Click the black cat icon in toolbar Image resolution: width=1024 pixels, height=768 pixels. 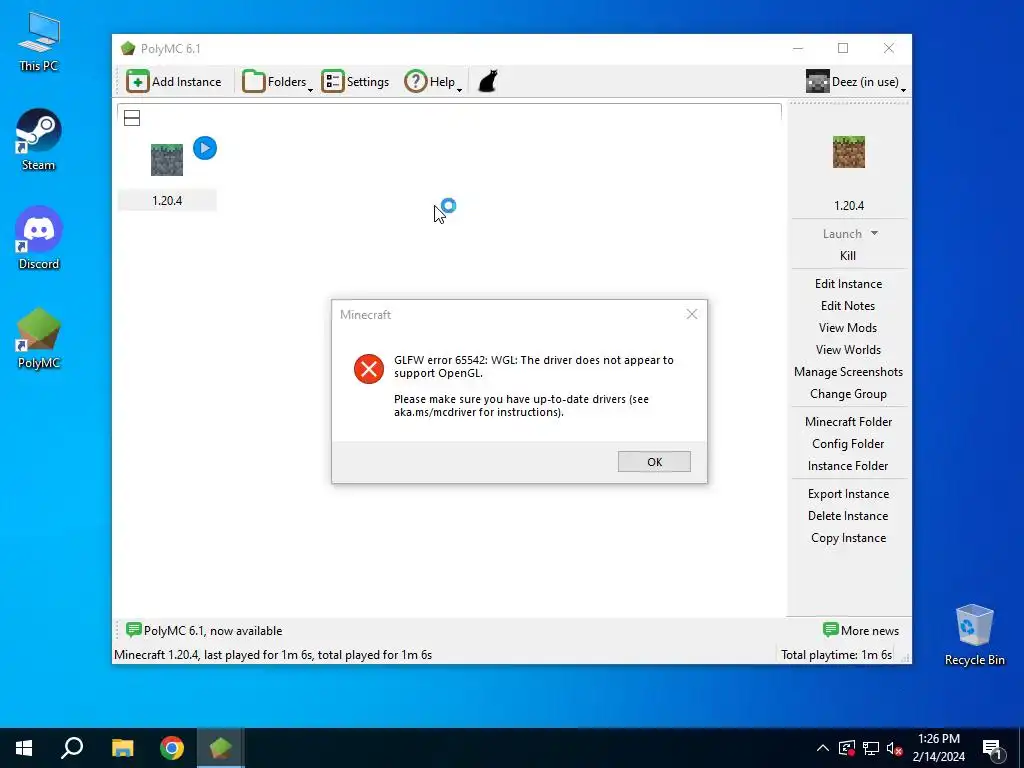tap(488, 82)
